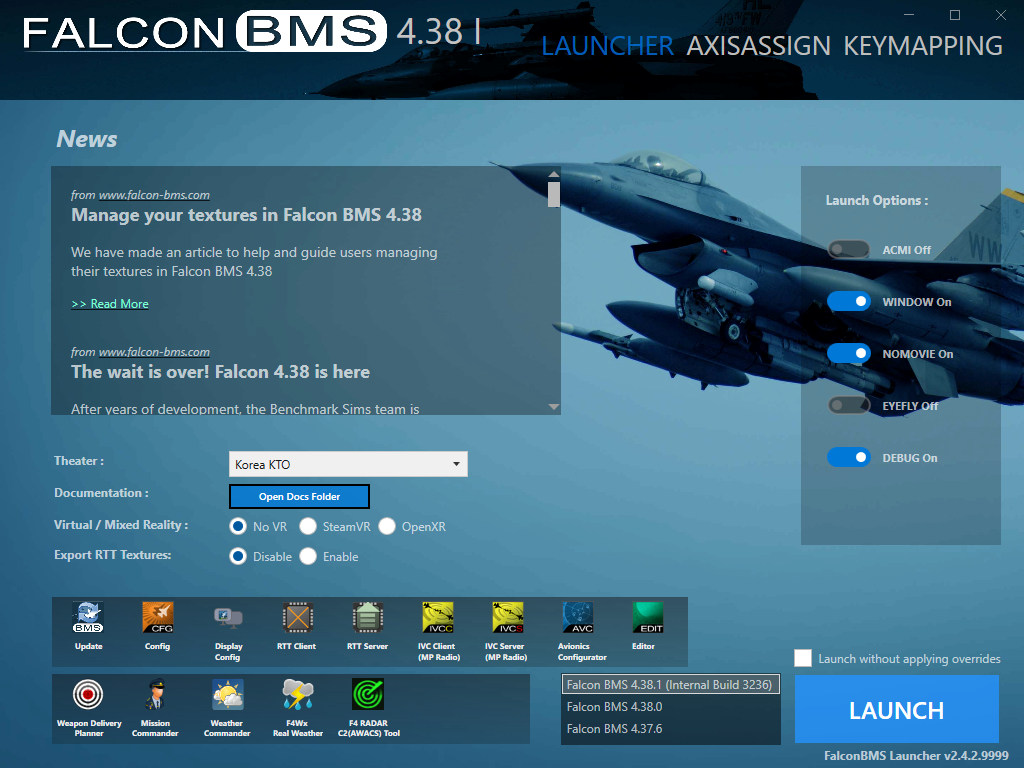
Task: Click 'Manage your textures in Falcon BMS 4.38' headline
Action: click(246, 215)
